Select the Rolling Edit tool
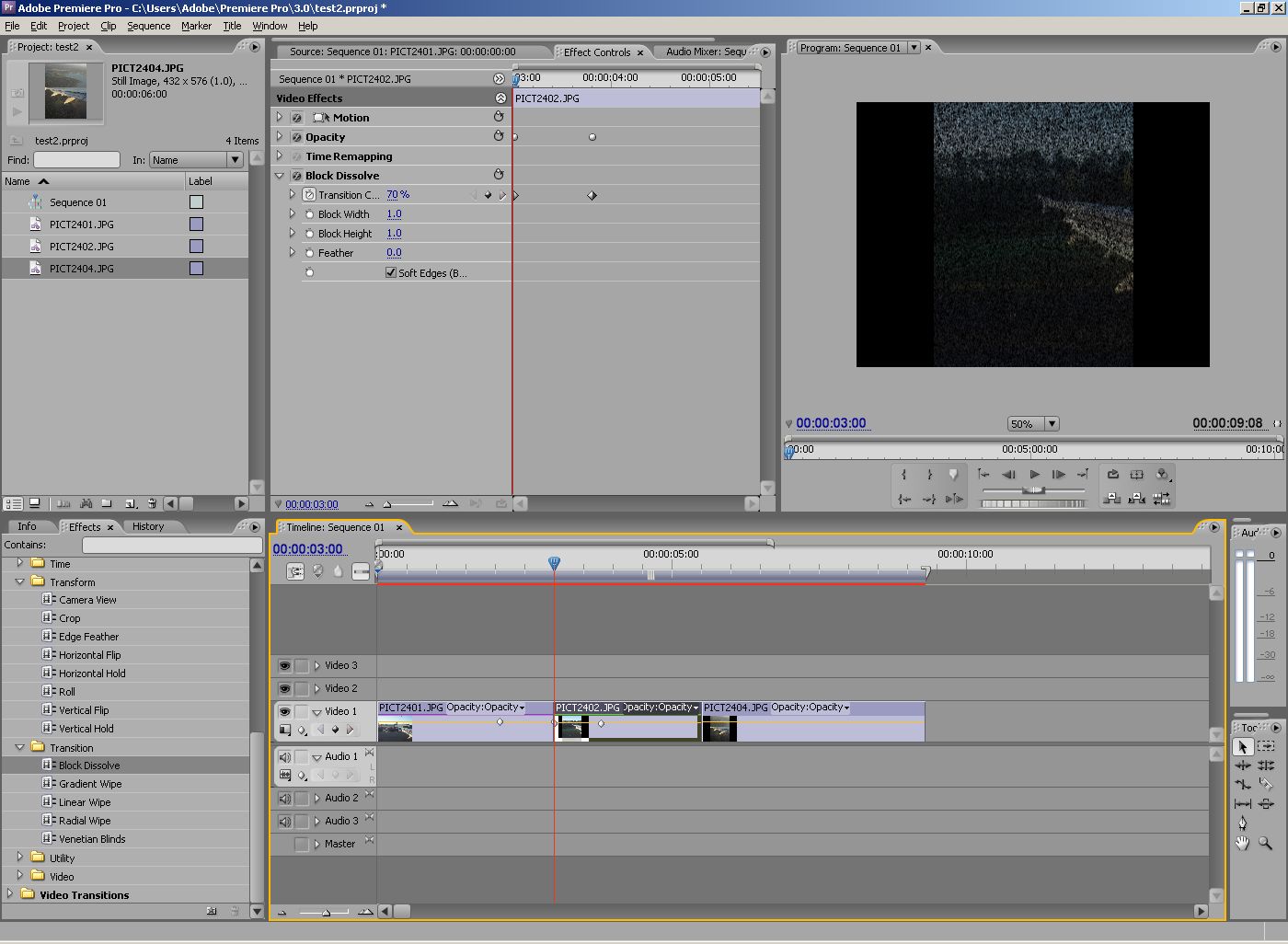The width and height of the screenshot is (1288, 944). click(1266, 766)
